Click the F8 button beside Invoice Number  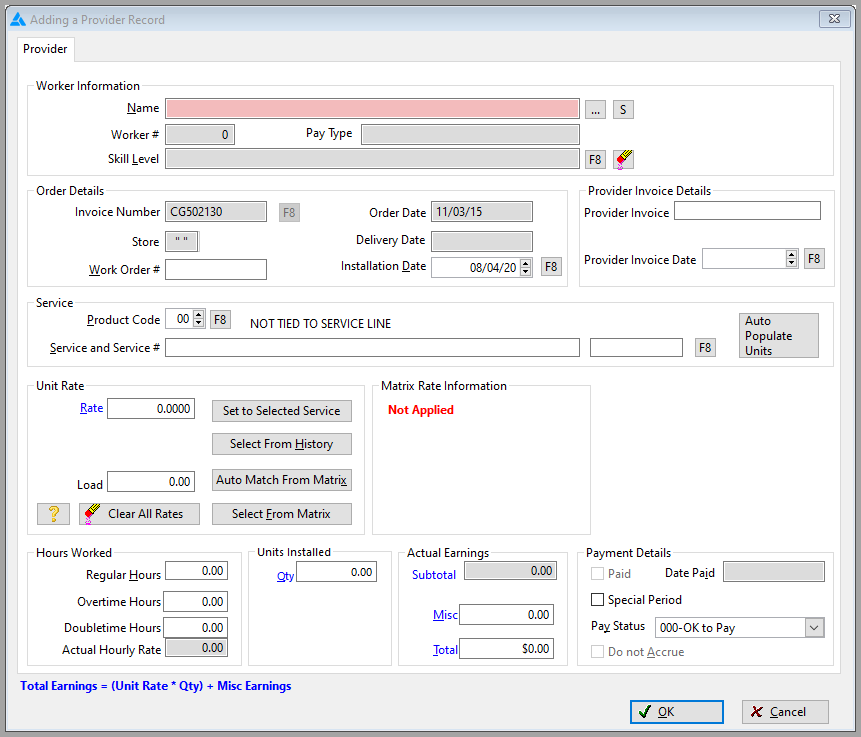pyautogui.click(x=289, y=213)
